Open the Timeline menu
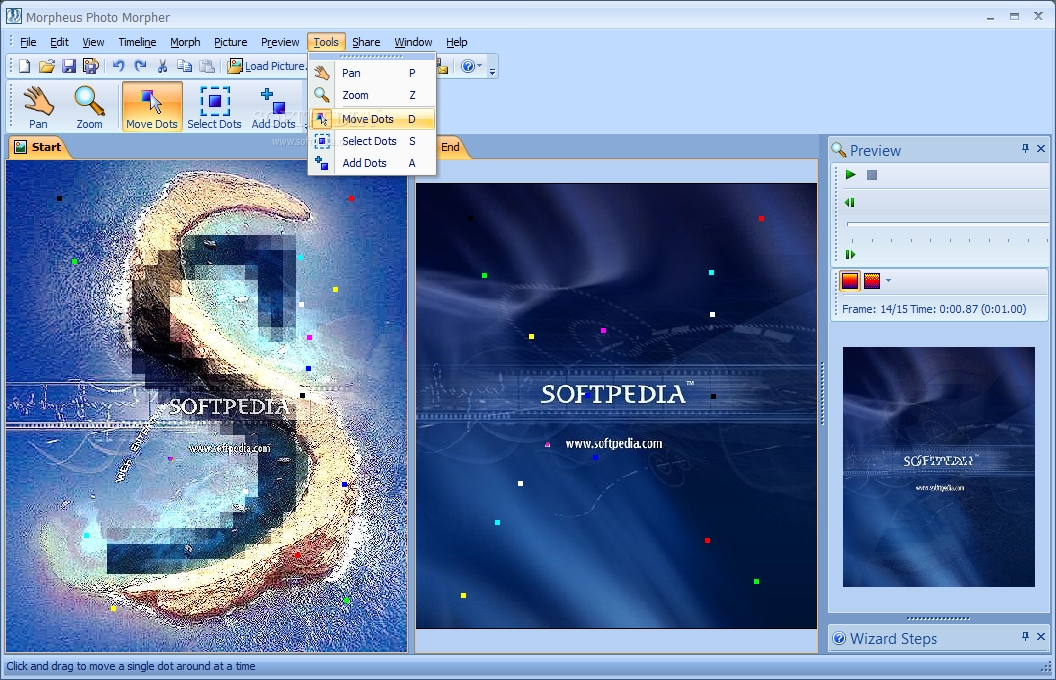Screen dimensions: 1056x680 [x=137, y=42]
